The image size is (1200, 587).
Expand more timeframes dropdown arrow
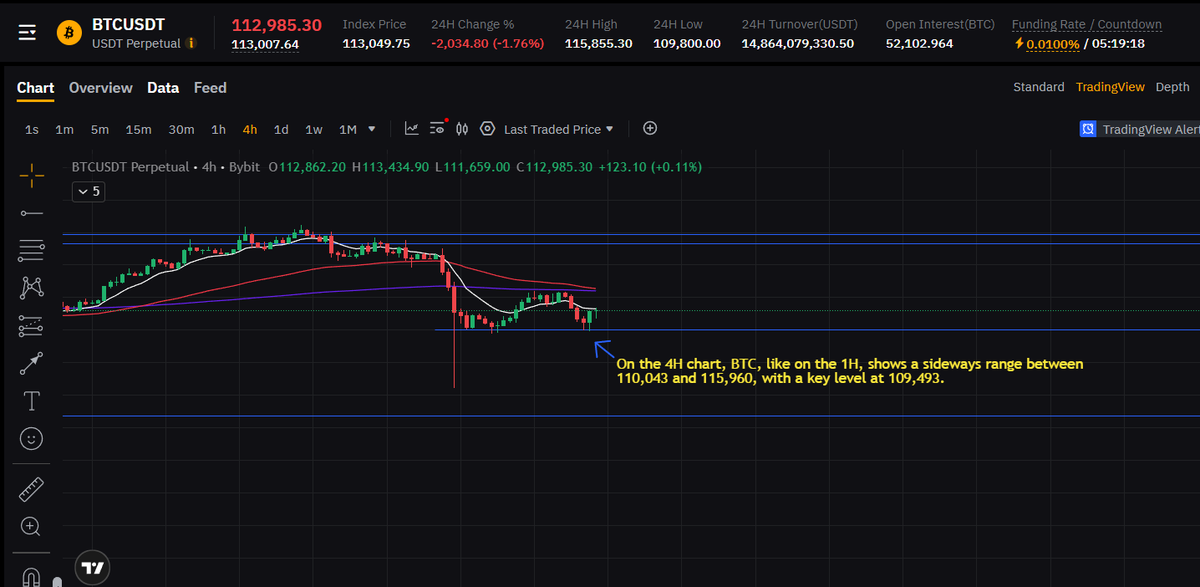tap(372, 129)
